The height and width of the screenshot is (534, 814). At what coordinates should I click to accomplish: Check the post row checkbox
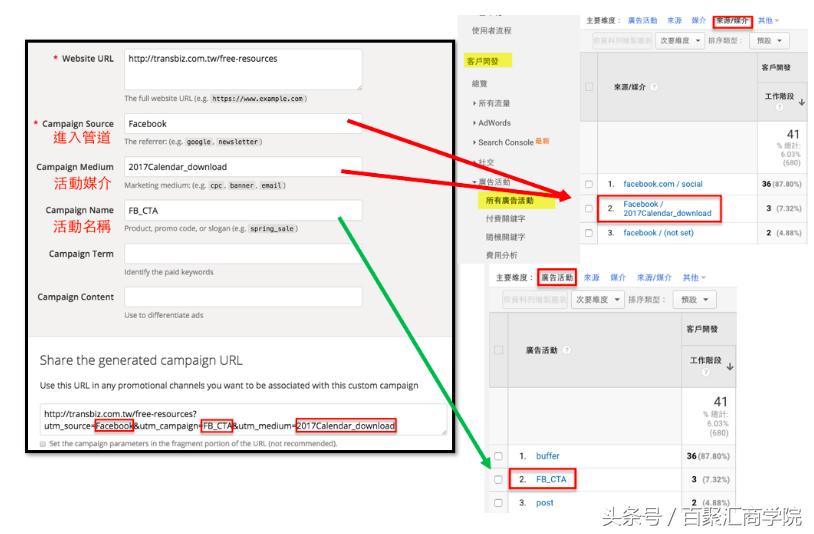498,503
